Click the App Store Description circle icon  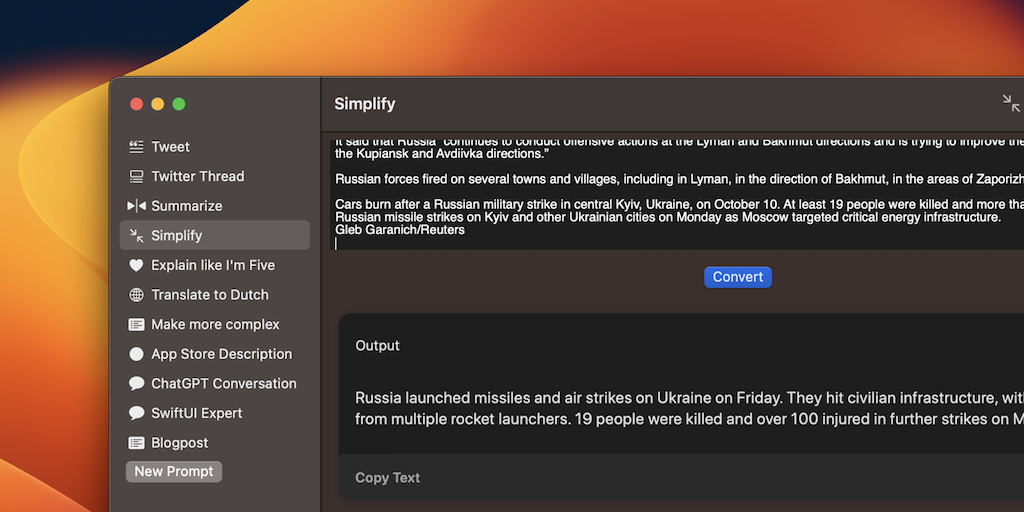136,354
